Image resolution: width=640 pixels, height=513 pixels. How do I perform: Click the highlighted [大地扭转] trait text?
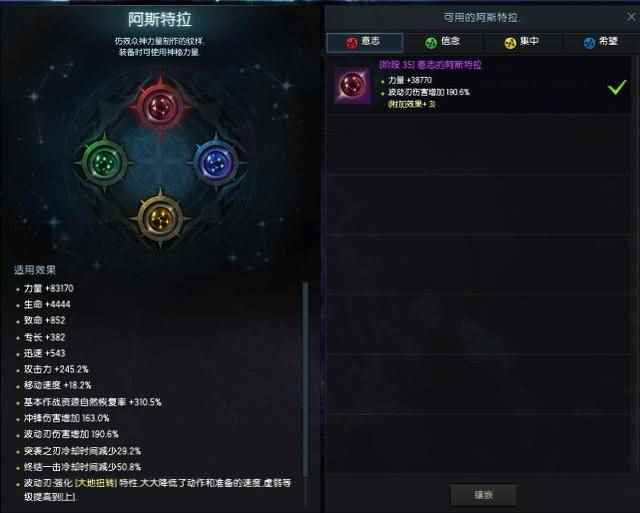96,483
